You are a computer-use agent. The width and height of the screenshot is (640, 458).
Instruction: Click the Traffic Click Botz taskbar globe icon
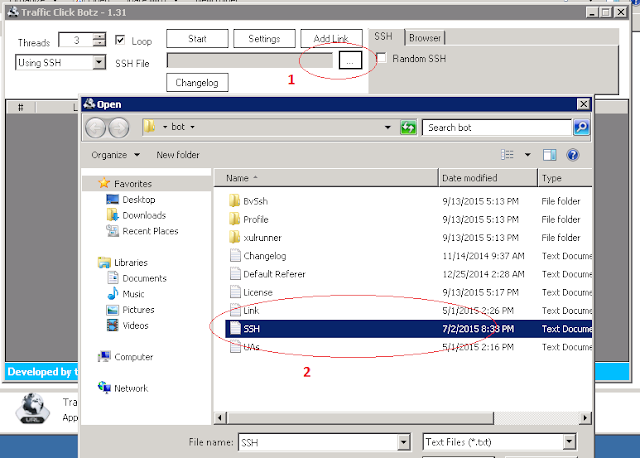[x=32, y=408]
